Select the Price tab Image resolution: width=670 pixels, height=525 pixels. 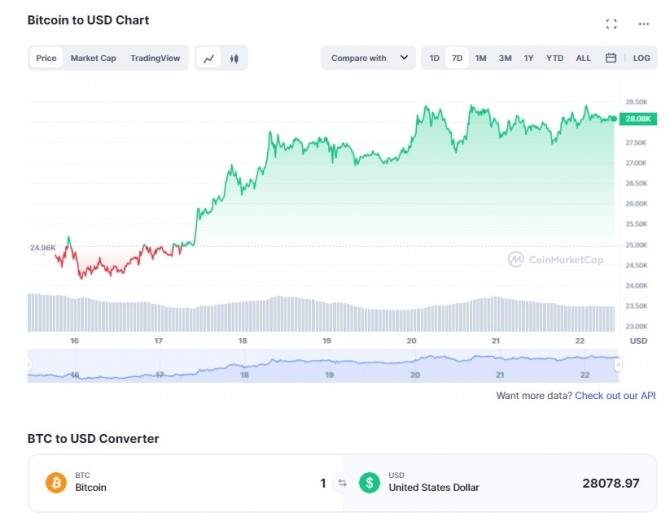(46, 58)
